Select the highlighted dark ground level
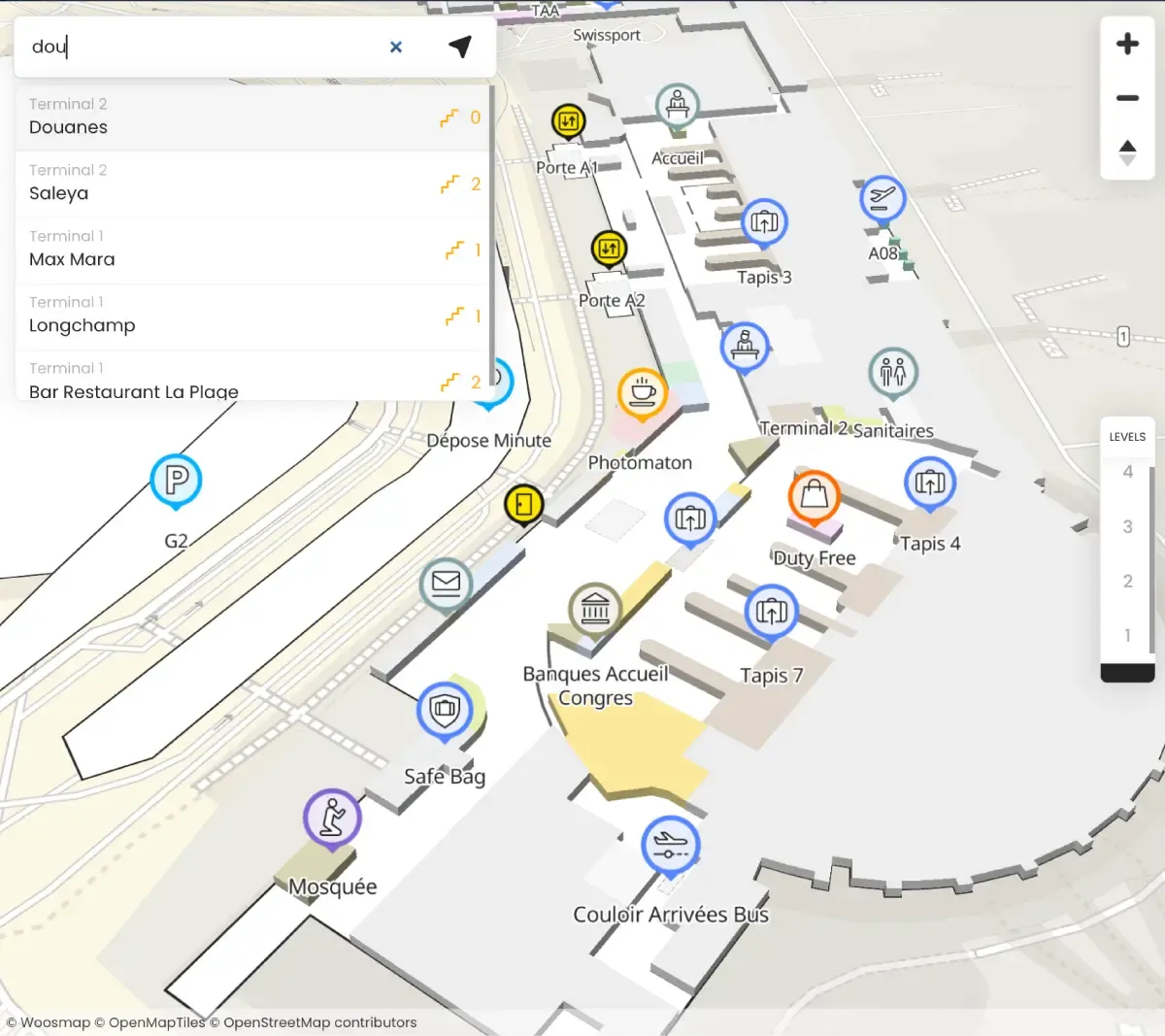Screen dimensions: 1165x1036 1127,673
